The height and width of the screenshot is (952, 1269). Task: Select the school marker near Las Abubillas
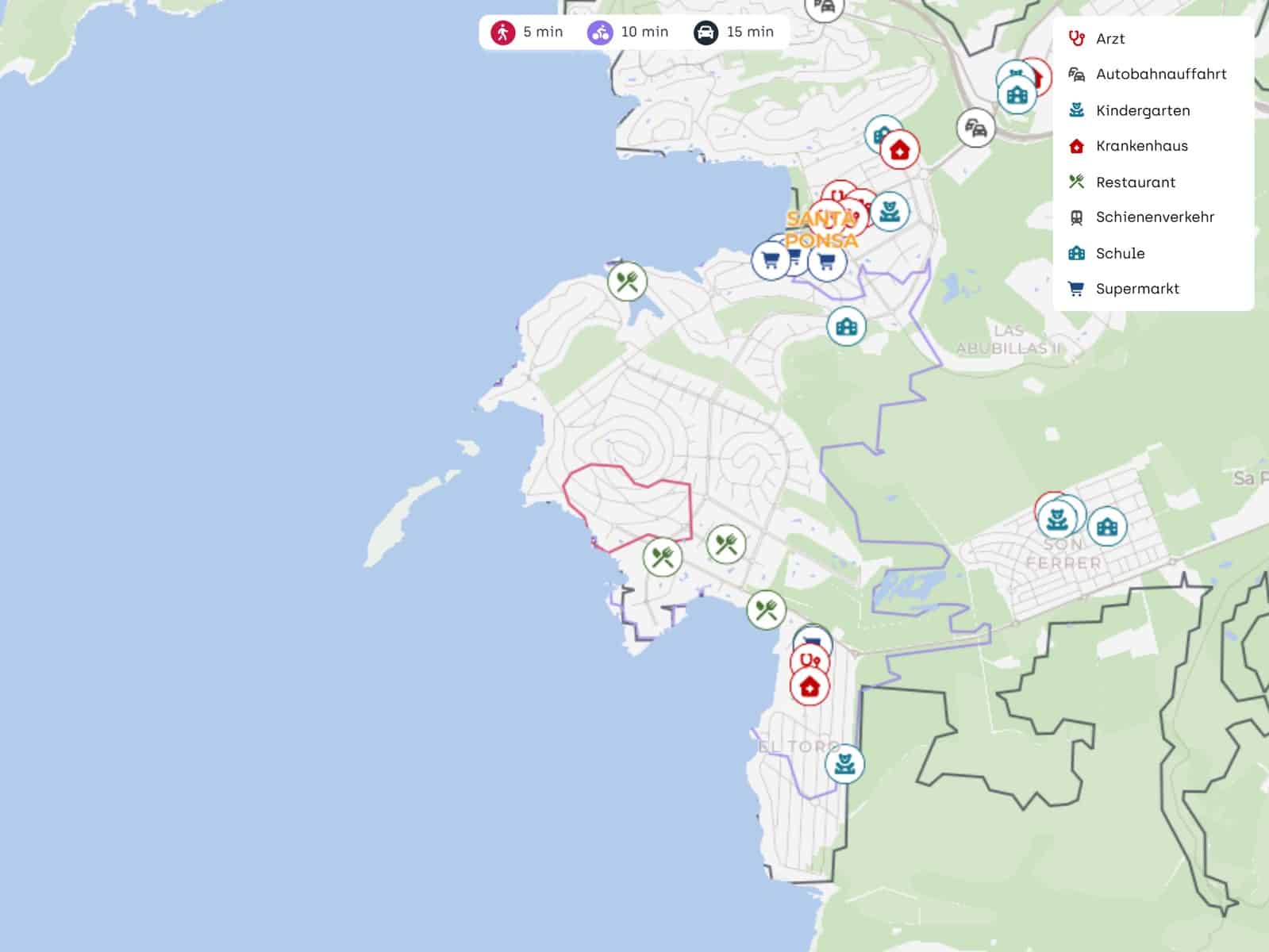pyautogui.click(x=846, y=326)
